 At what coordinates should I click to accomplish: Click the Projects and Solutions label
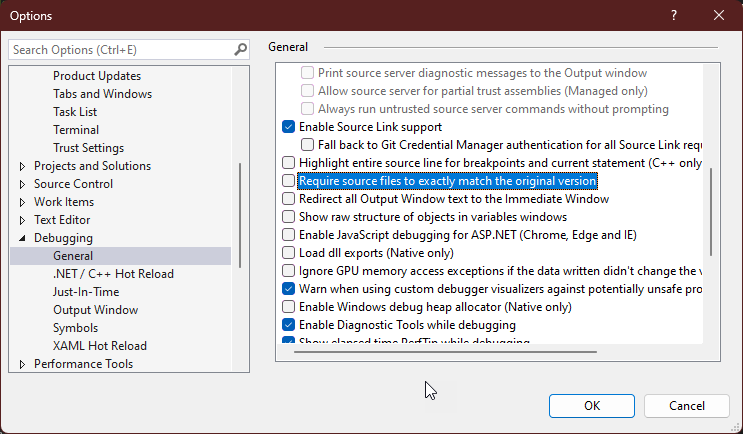point(92,166)
